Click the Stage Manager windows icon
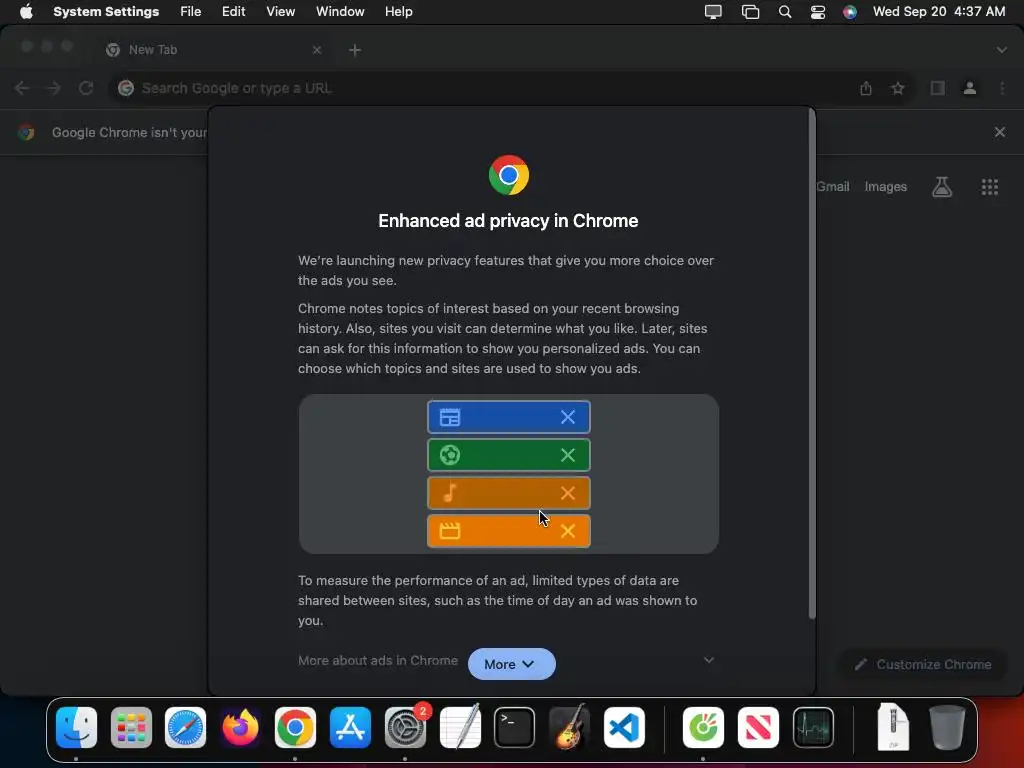Screen dimensions: 1024x768 750,12
